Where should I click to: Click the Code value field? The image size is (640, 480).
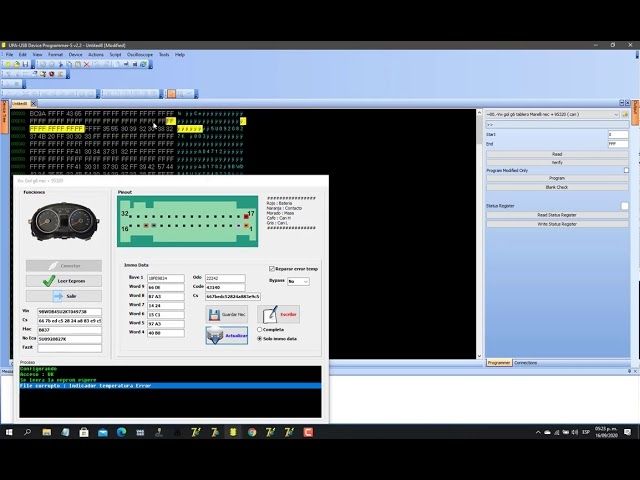click(225, 287)
